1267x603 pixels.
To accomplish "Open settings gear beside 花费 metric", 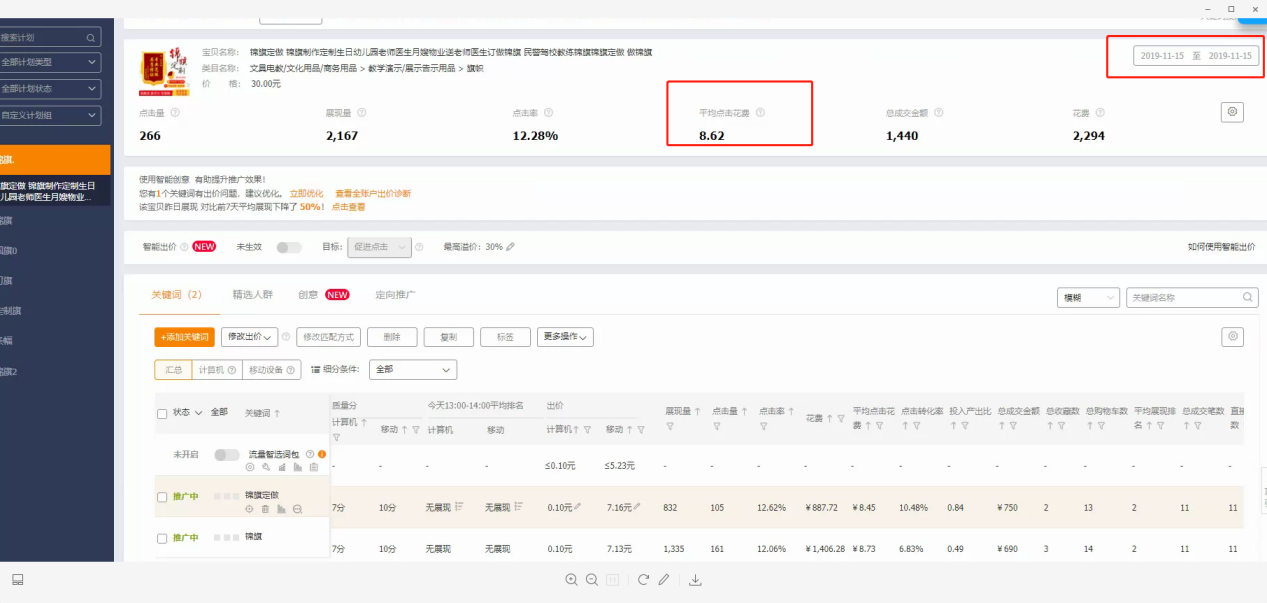I will point(1232,112).
